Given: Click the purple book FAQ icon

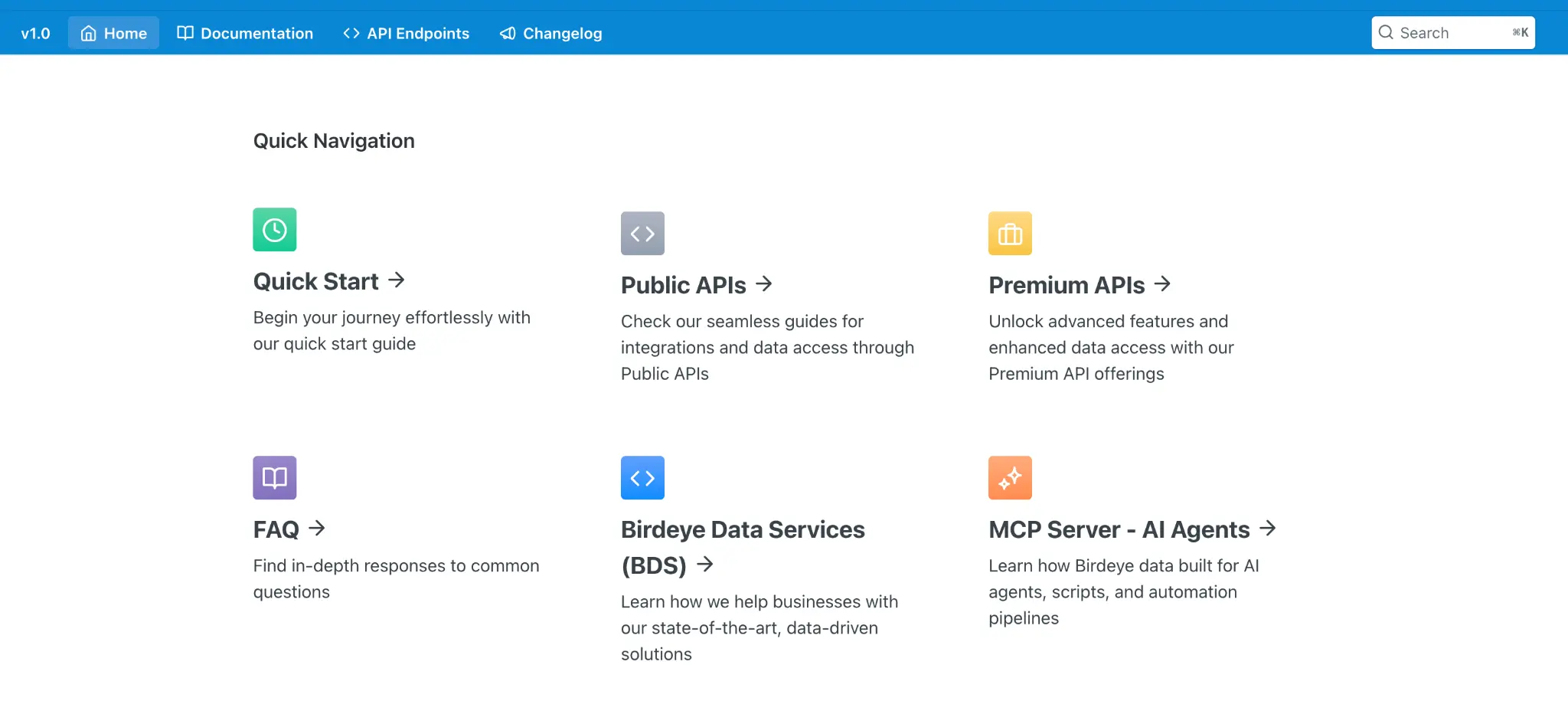Looking at the screenshot, I should 275,478.
